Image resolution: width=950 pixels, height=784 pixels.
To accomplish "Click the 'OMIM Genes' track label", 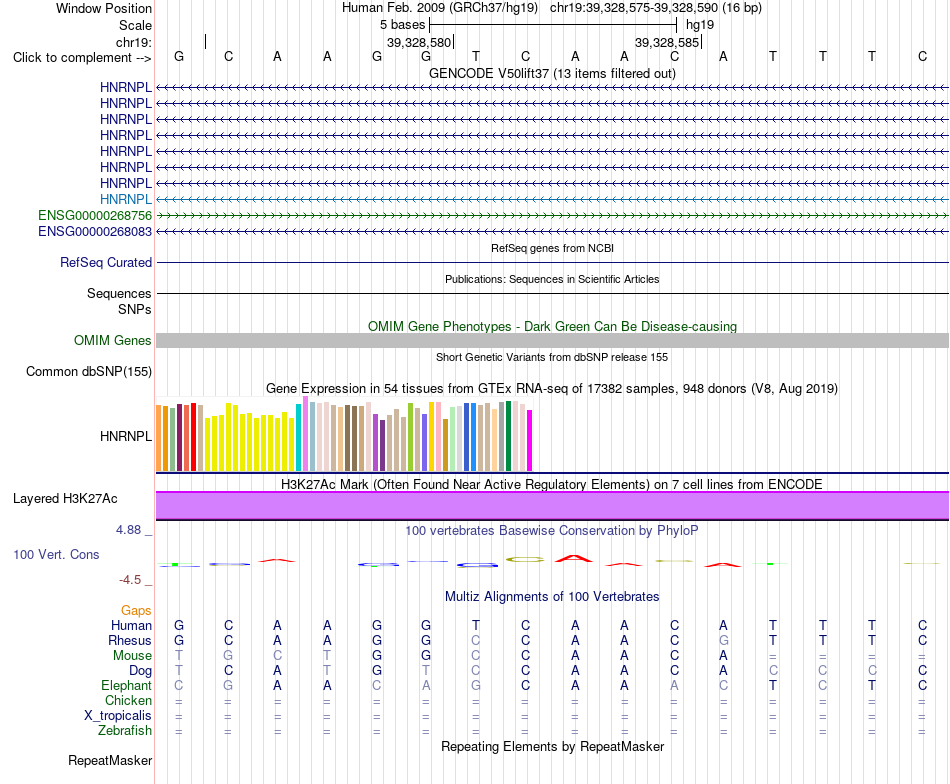I will tap(112, 341).
